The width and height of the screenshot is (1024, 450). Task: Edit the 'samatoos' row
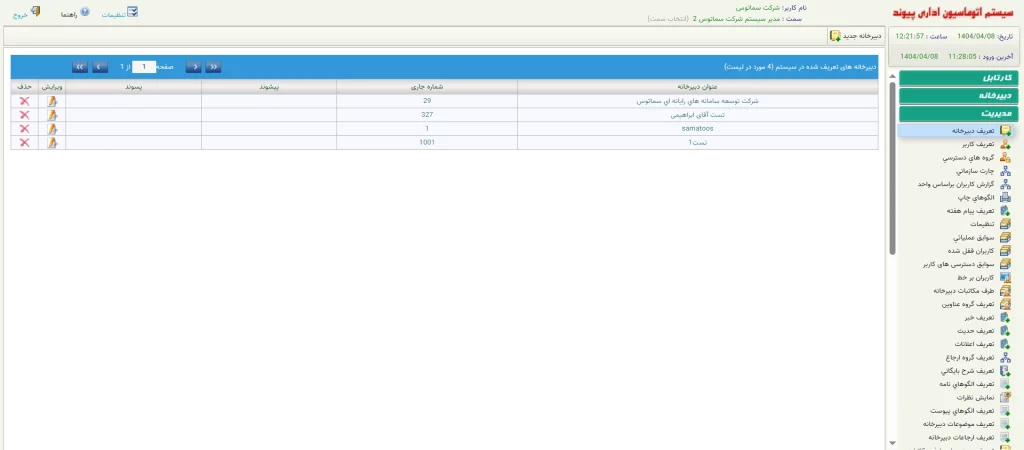[52, 129]
